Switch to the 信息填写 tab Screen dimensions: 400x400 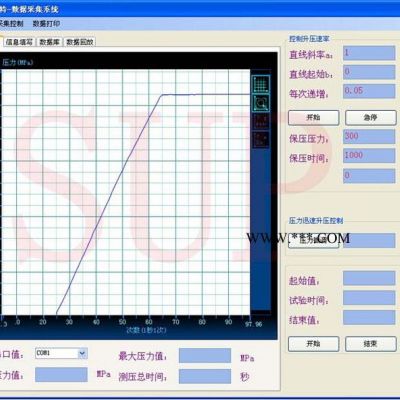tap(19, 42)
